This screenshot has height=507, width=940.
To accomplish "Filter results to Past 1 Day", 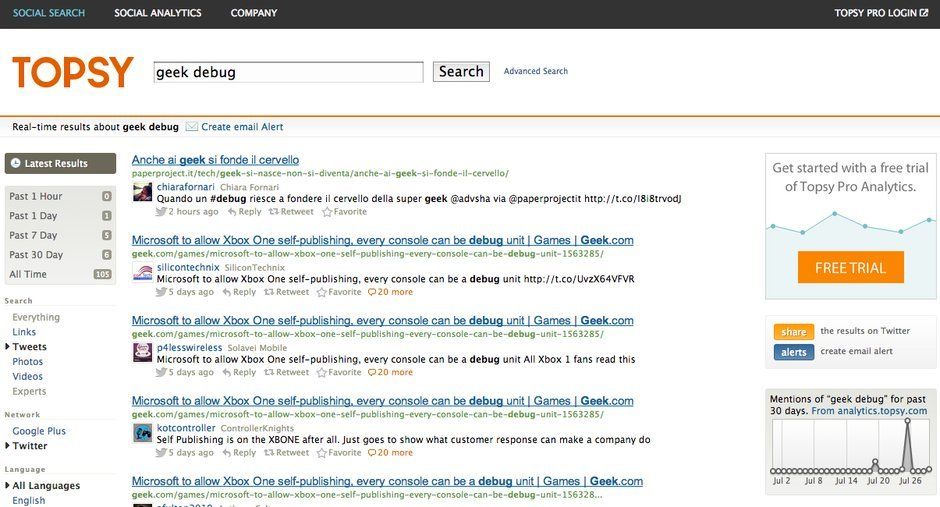I will pos(60,216).
